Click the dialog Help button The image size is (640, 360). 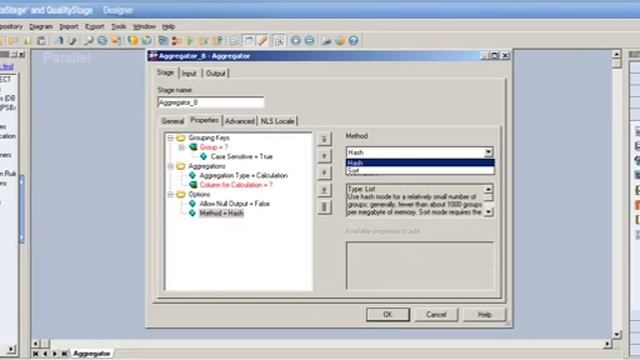pyautogui.click(x=484, y=314)
